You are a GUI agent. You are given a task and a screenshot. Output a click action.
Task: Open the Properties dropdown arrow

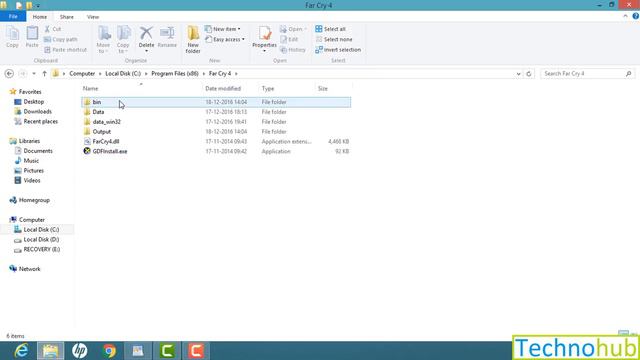coord(264,51)
